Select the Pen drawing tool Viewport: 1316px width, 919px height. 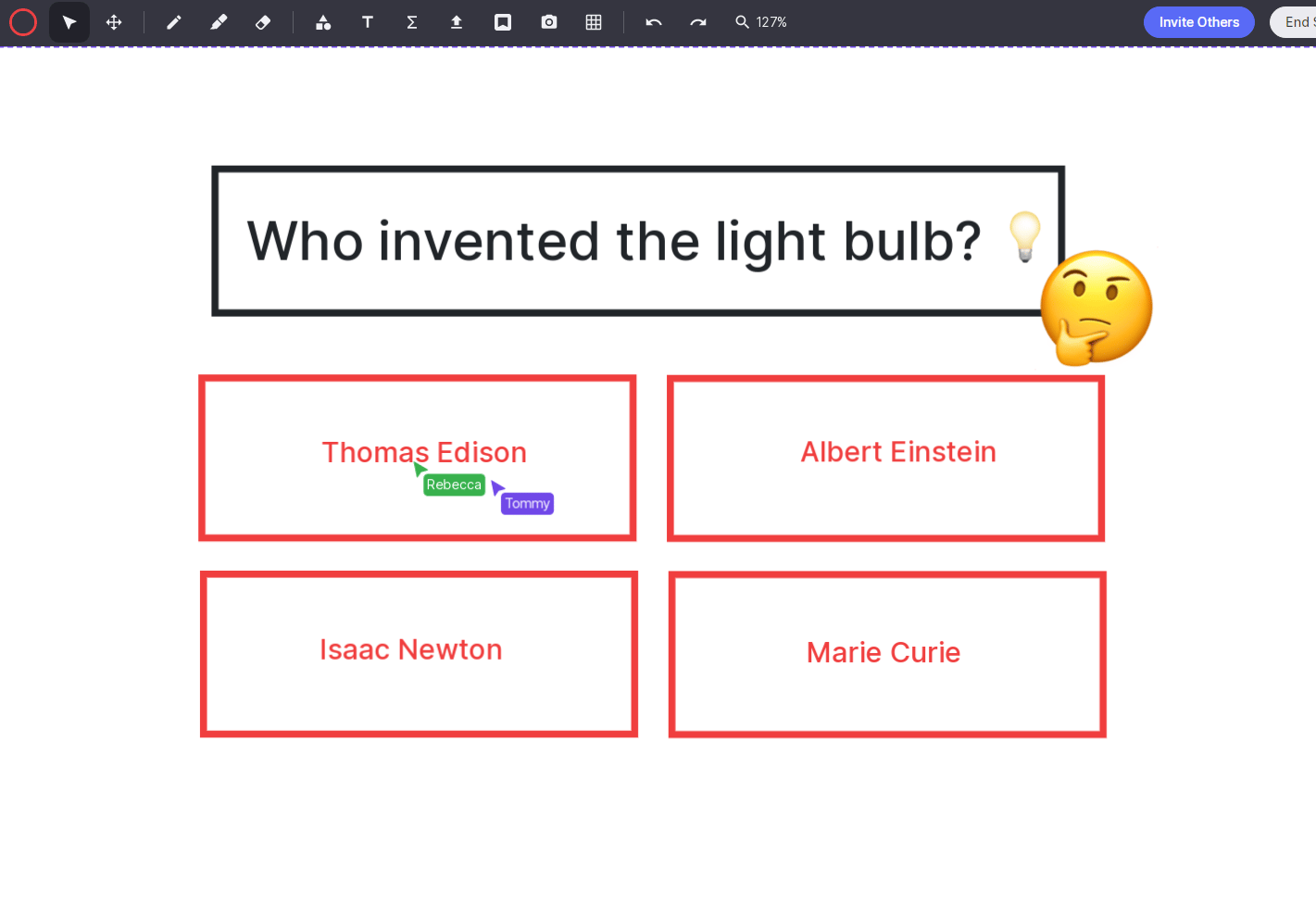coord(173,22)
